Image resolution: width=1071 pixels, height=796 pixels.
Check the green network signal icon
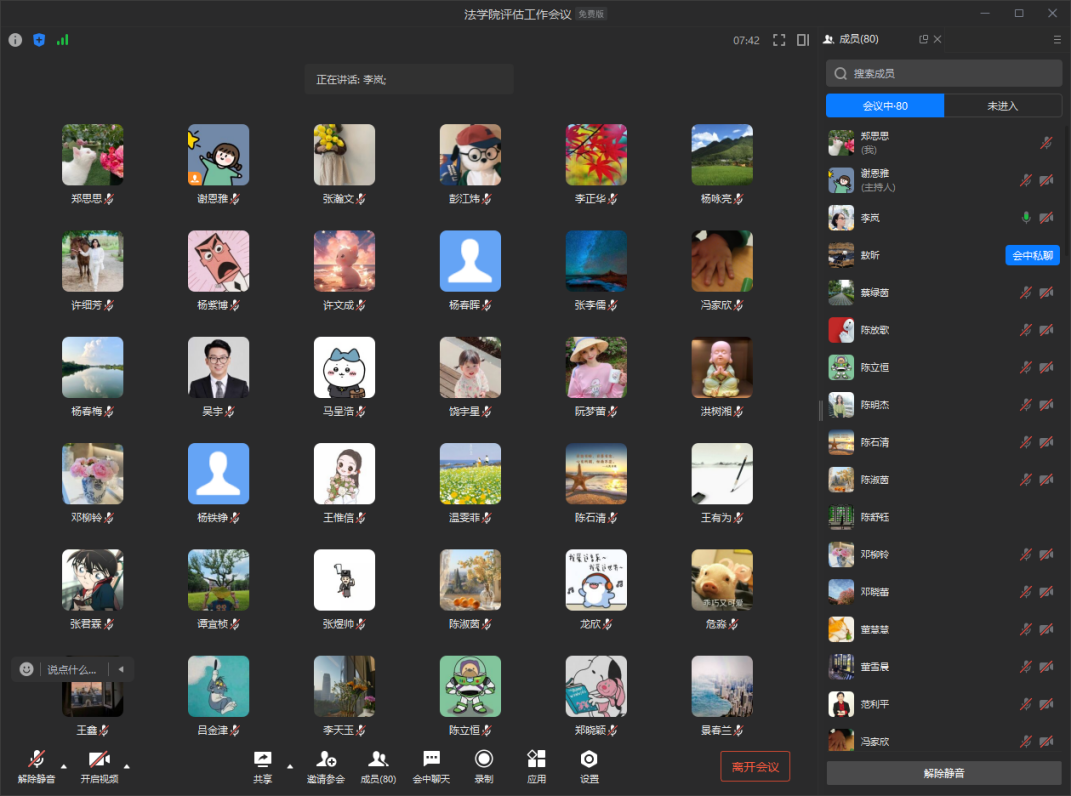click(63, 40)
